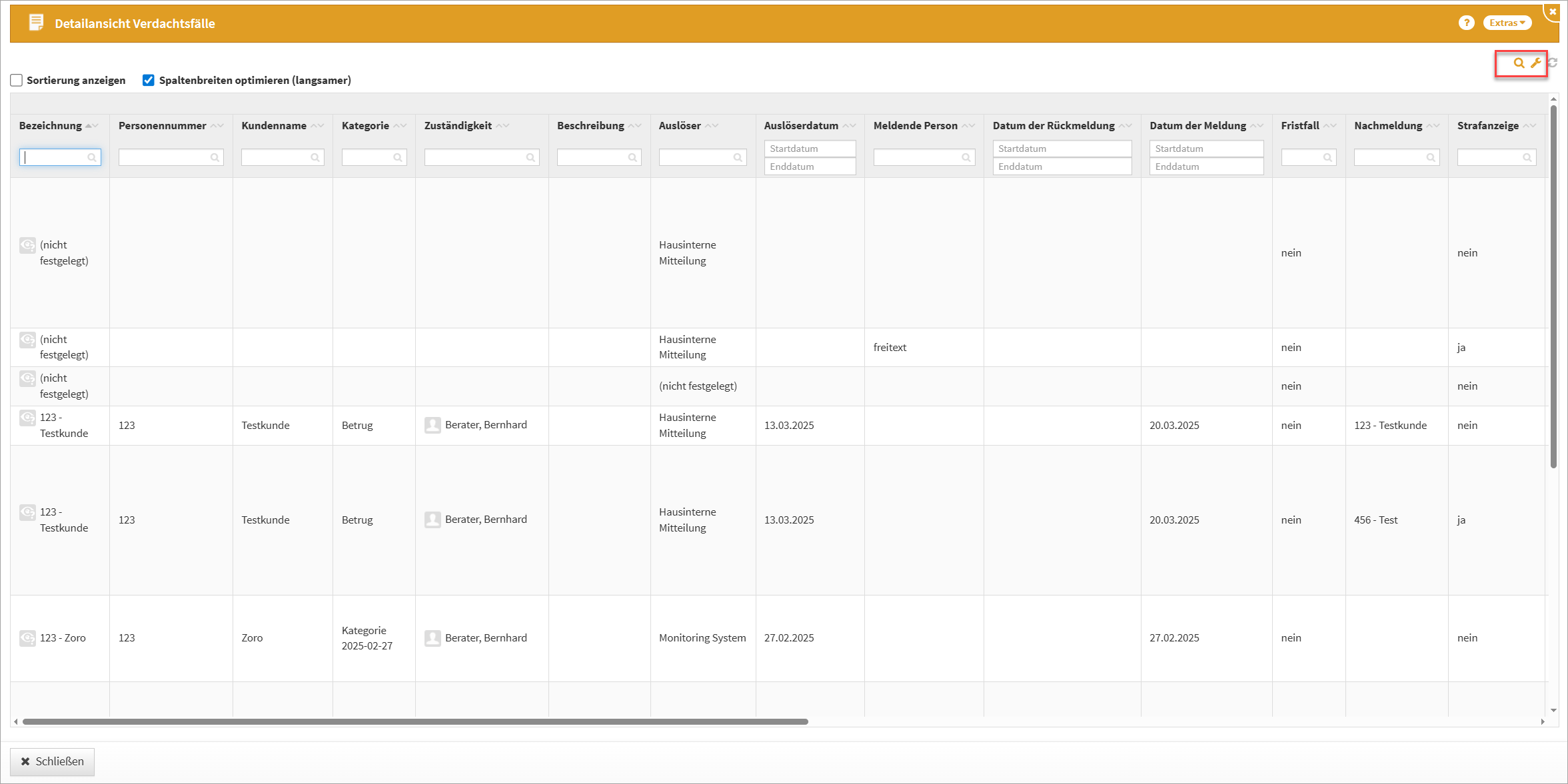The height and width of the screenshot is (784, 1568).
Task: Toggle sort arrows on Bezeichnung column
Action: click(92, 126)
